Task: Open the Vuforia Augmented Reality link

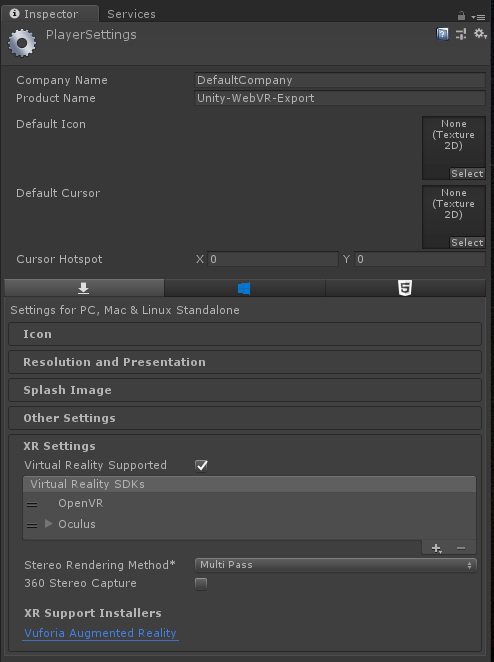Action: (x=100, y=633)
